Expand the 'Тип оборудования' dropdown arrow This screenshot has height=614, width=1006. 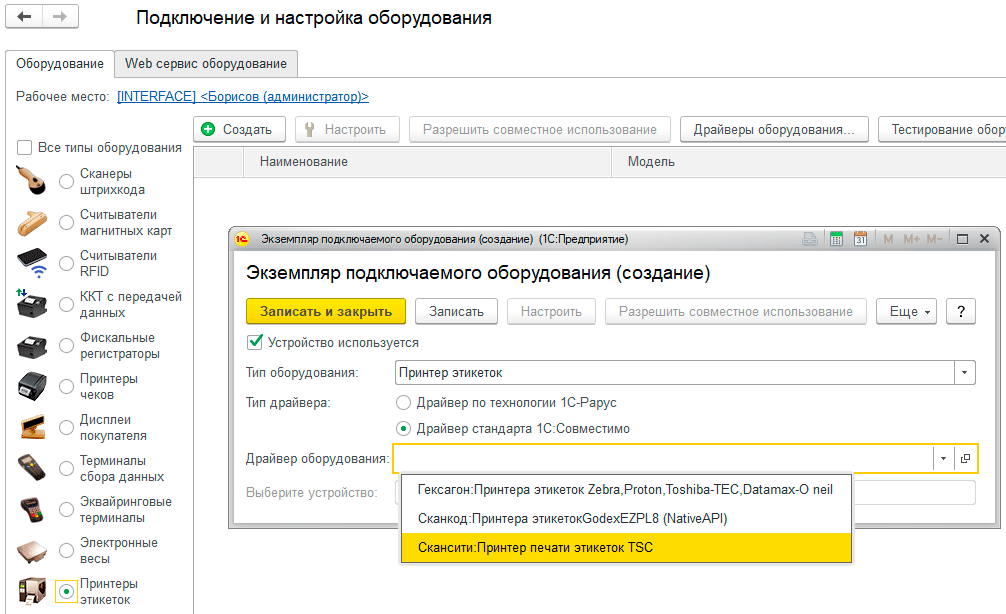click(x=964, y=373)
